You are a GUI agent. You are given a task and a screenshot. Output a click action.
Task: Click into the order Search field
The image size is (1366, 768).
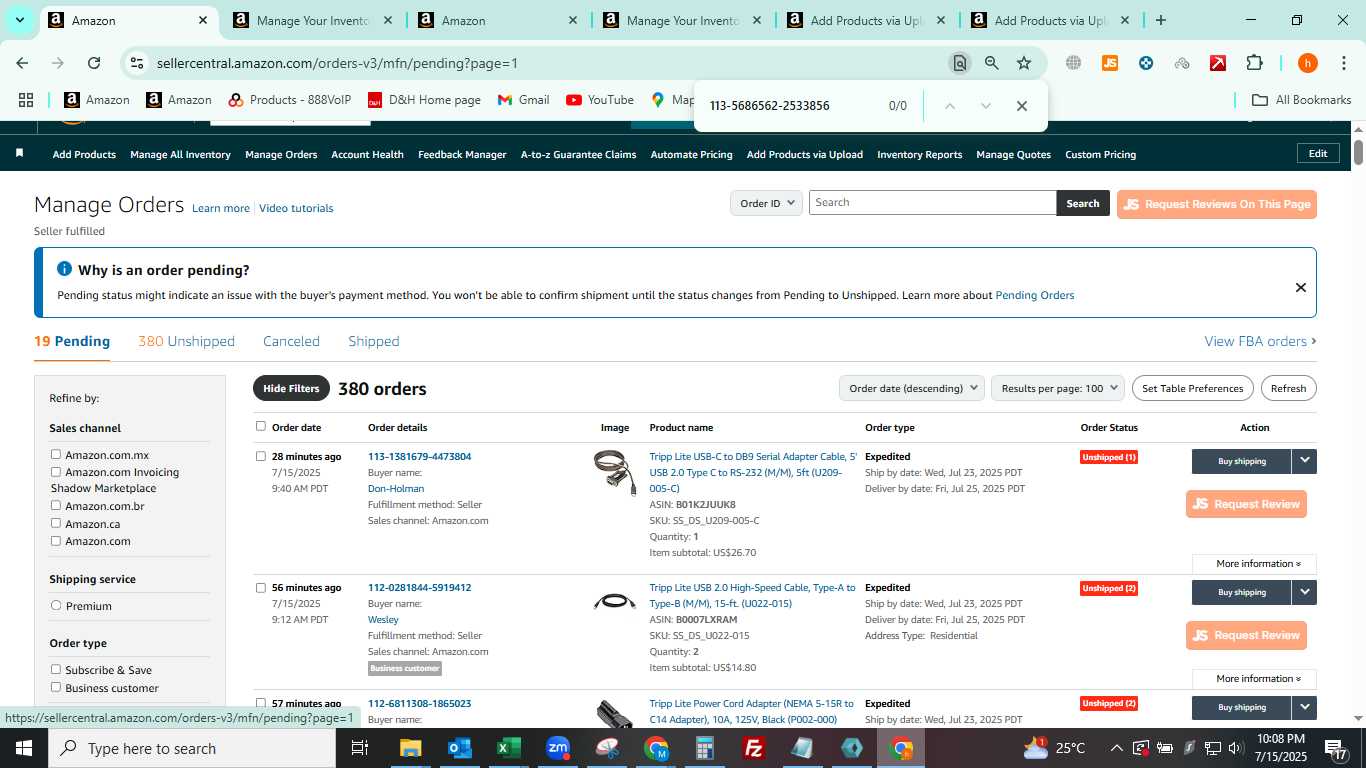tap(932, 203)
